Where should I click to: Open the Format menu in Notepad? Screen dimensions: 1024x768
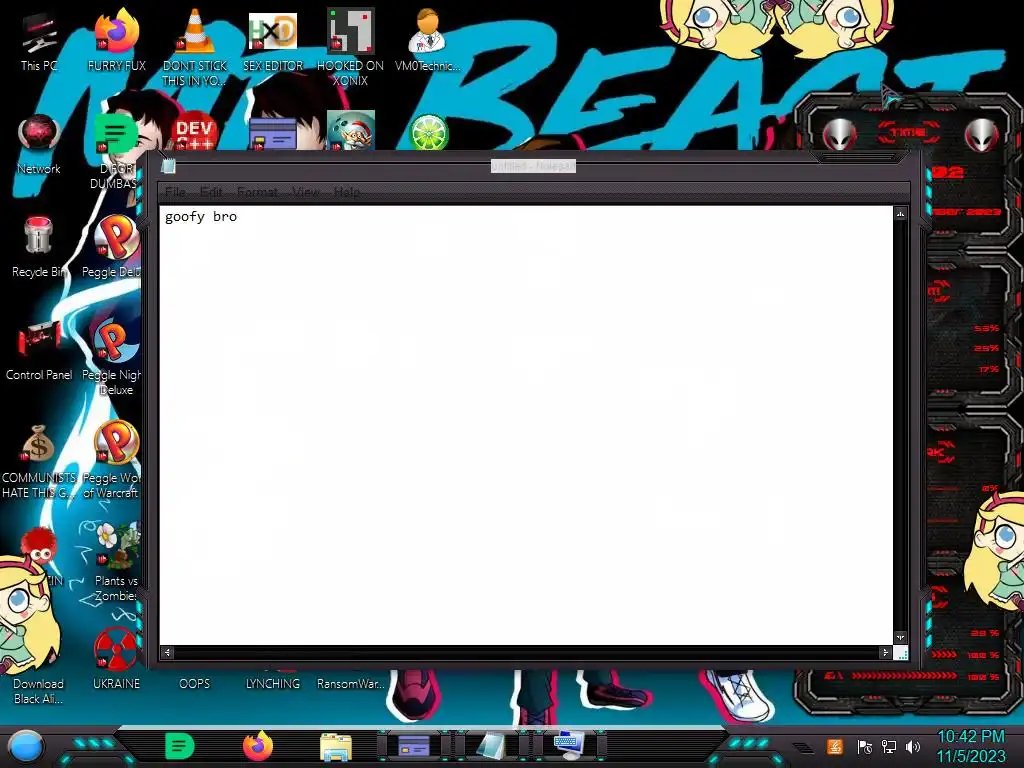click(257, 192)
